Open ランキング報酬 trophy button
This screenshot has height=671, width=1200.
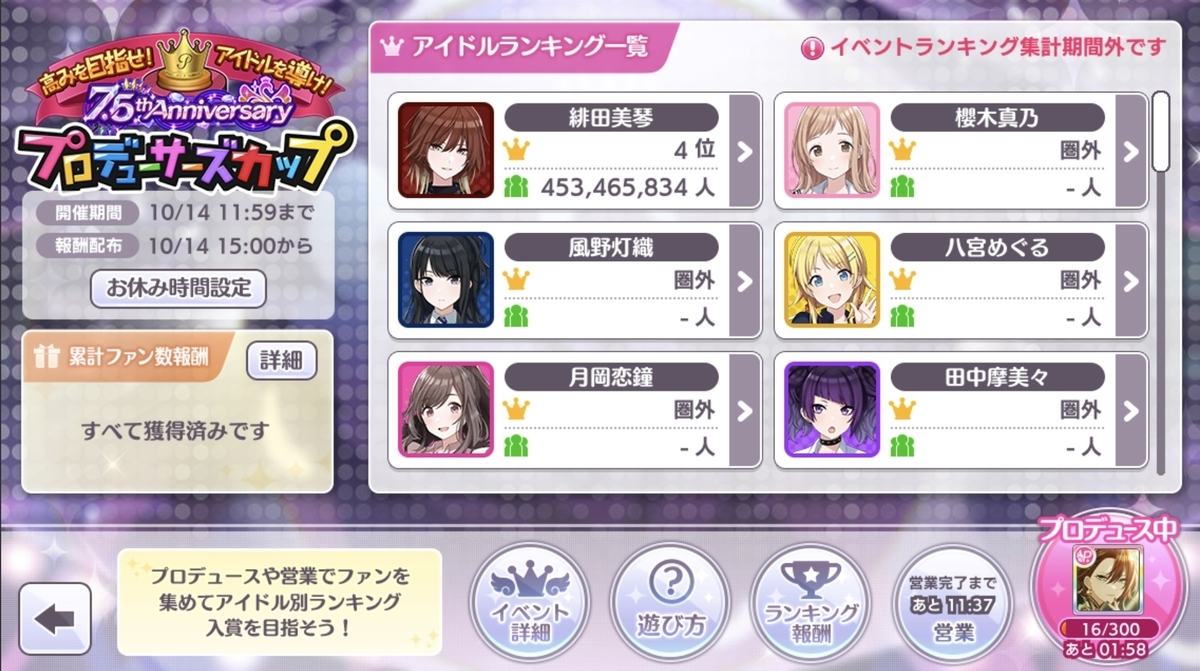[811, 601]
